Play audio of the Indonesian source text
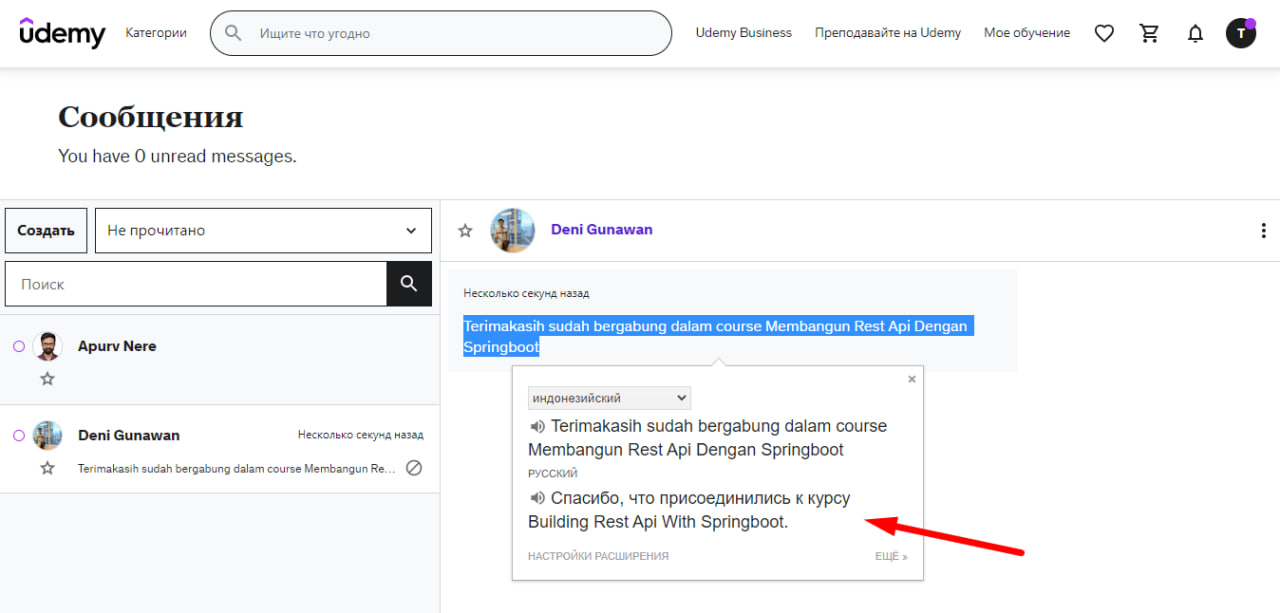The width and height of the screenshot is (1280, 613). (x=537, y=426)
